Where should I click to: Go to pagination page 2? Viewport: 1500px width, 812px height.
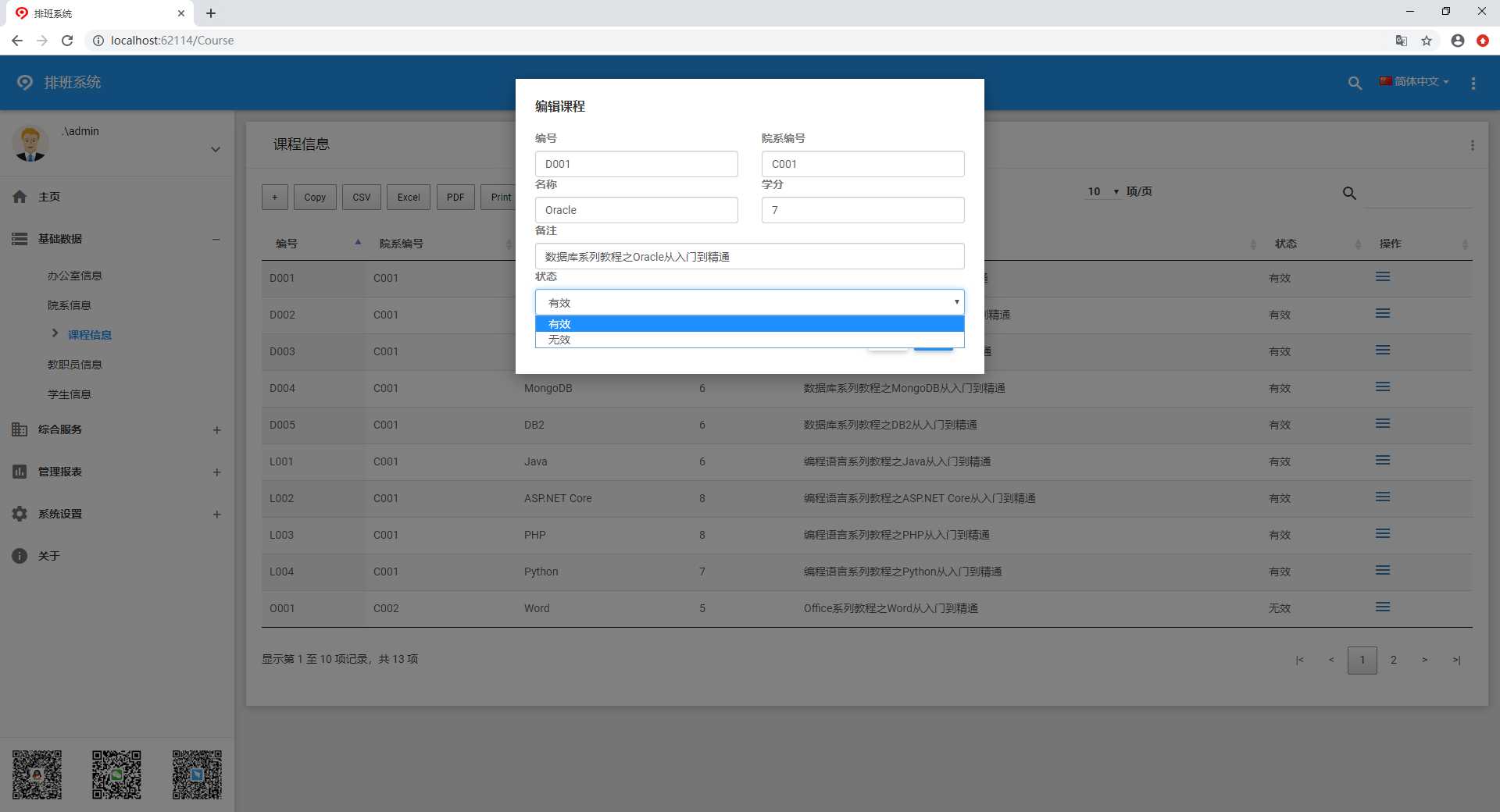[x=1394, y=661]
